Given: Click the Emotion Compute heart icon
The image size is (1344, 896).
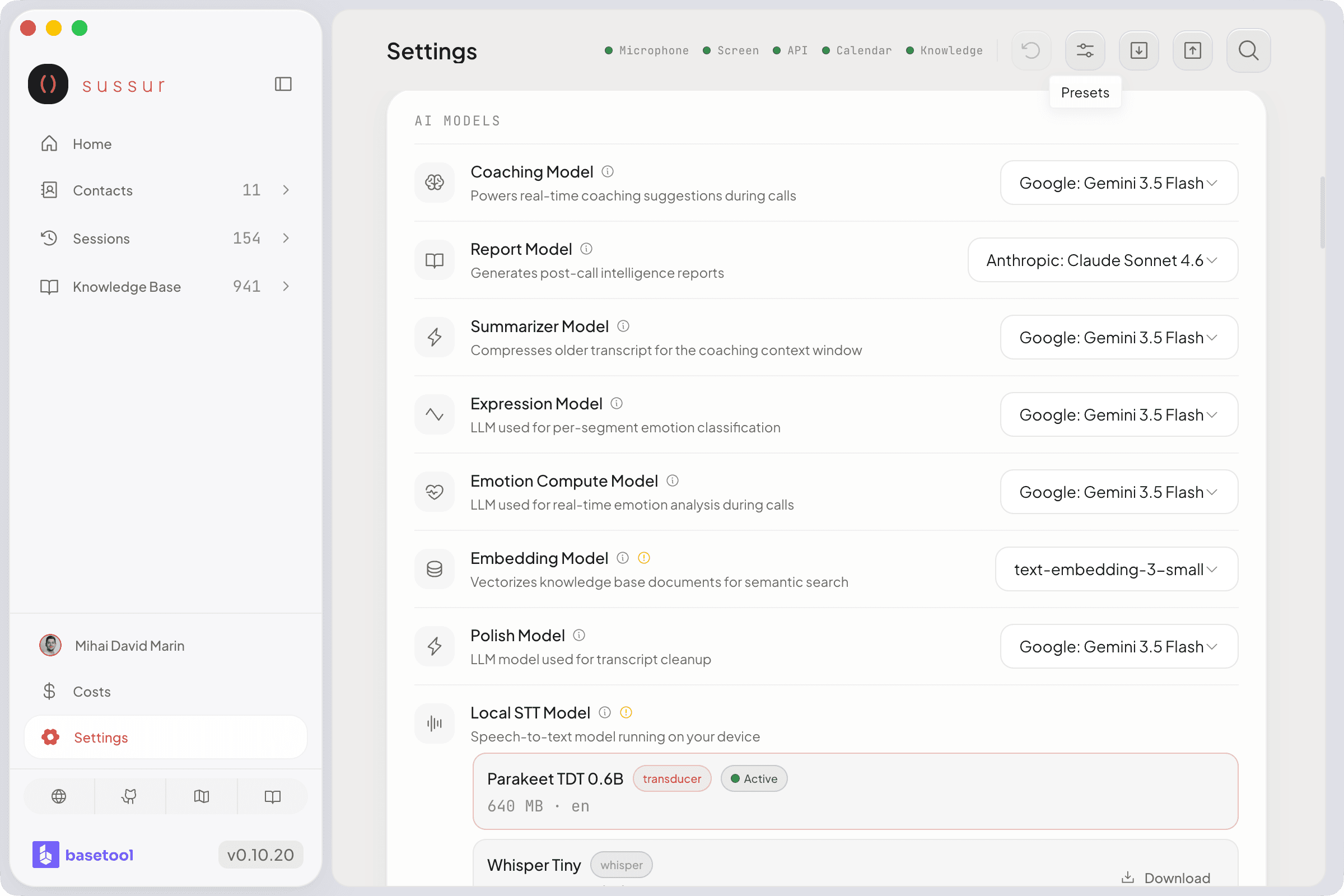Looking at the screenshot, I should 435,492.
